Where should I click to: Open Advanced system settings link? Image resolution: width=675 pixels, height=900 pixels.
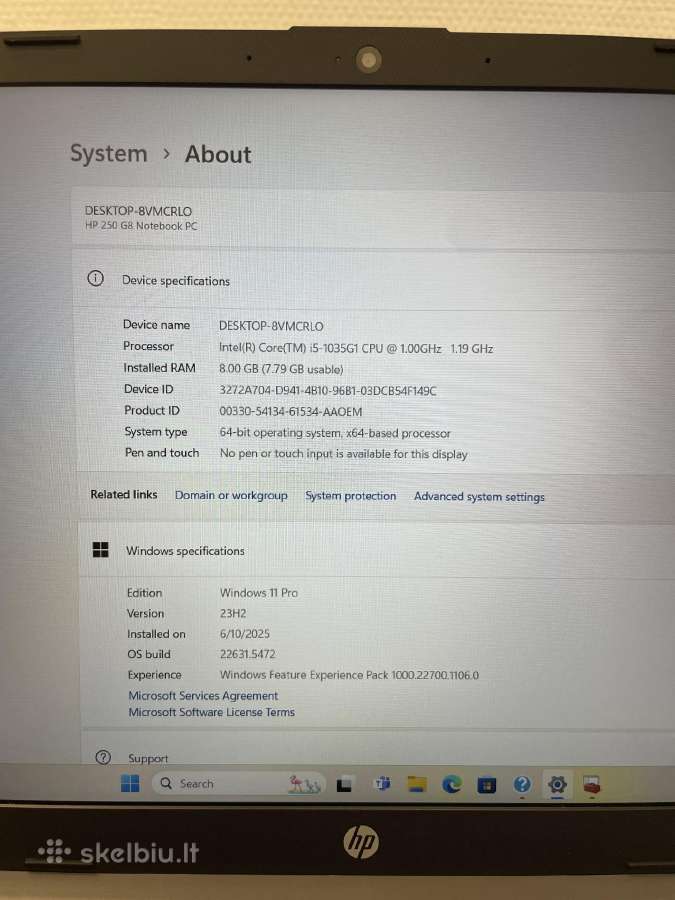click(x=479, y=497)
